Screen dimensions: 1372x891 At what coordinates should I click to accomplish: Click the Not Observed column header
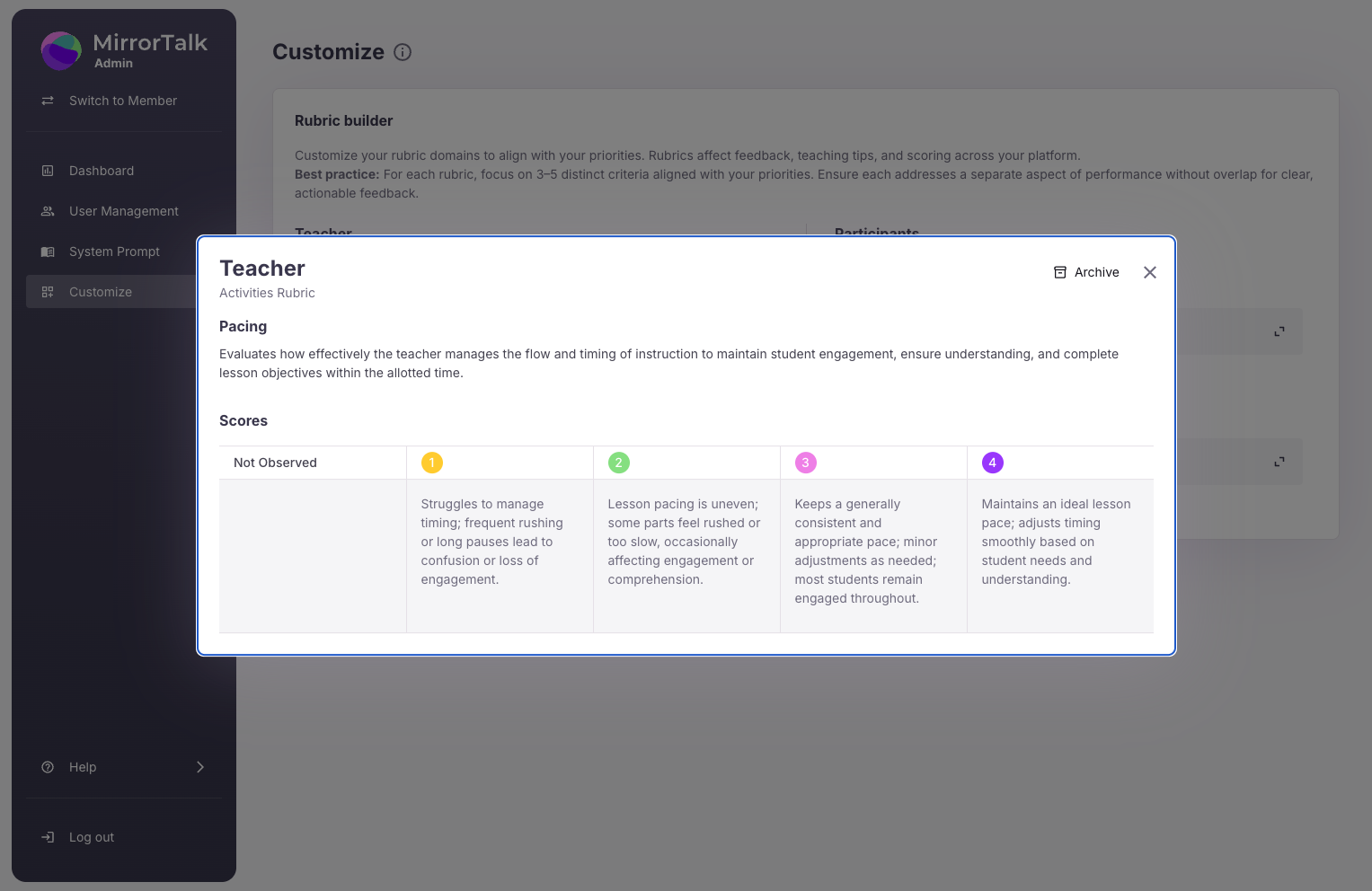tap(275, 463)
